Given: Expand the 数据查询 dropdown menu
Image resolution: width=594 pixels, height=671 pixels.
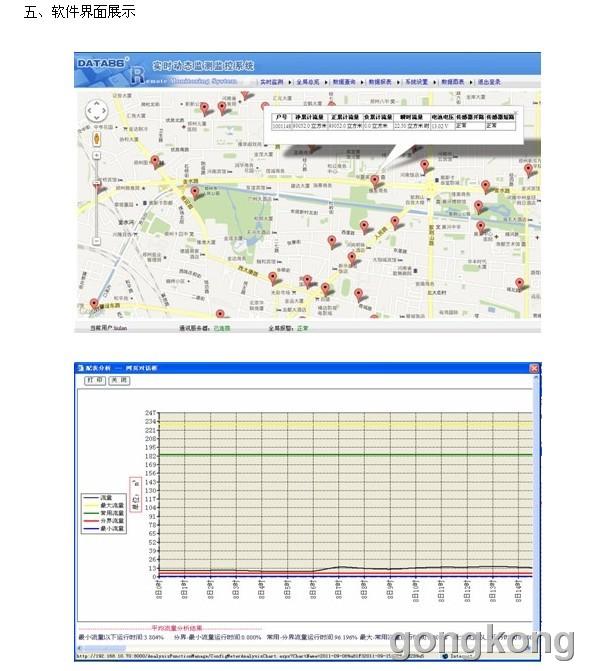Looking at the screenshot, I should (x=344, y=82).
